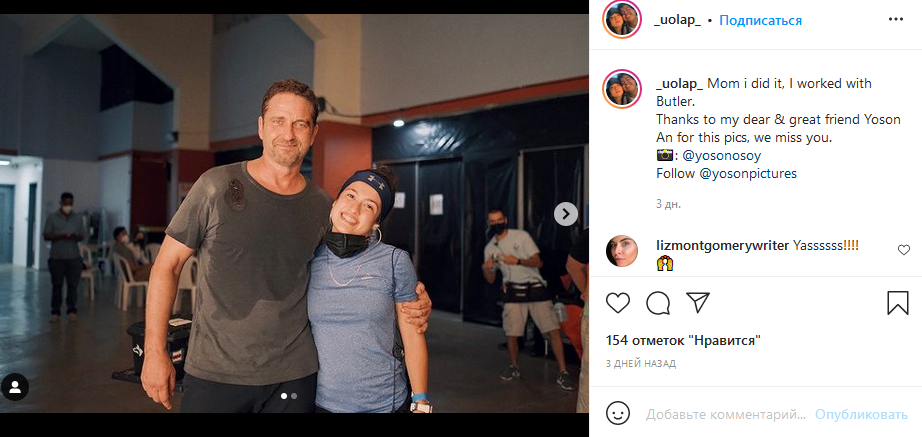This screenshot has width=922, height=437.
Task: Open _uolap_ profile picture in the post header
Action: [622, 20]
